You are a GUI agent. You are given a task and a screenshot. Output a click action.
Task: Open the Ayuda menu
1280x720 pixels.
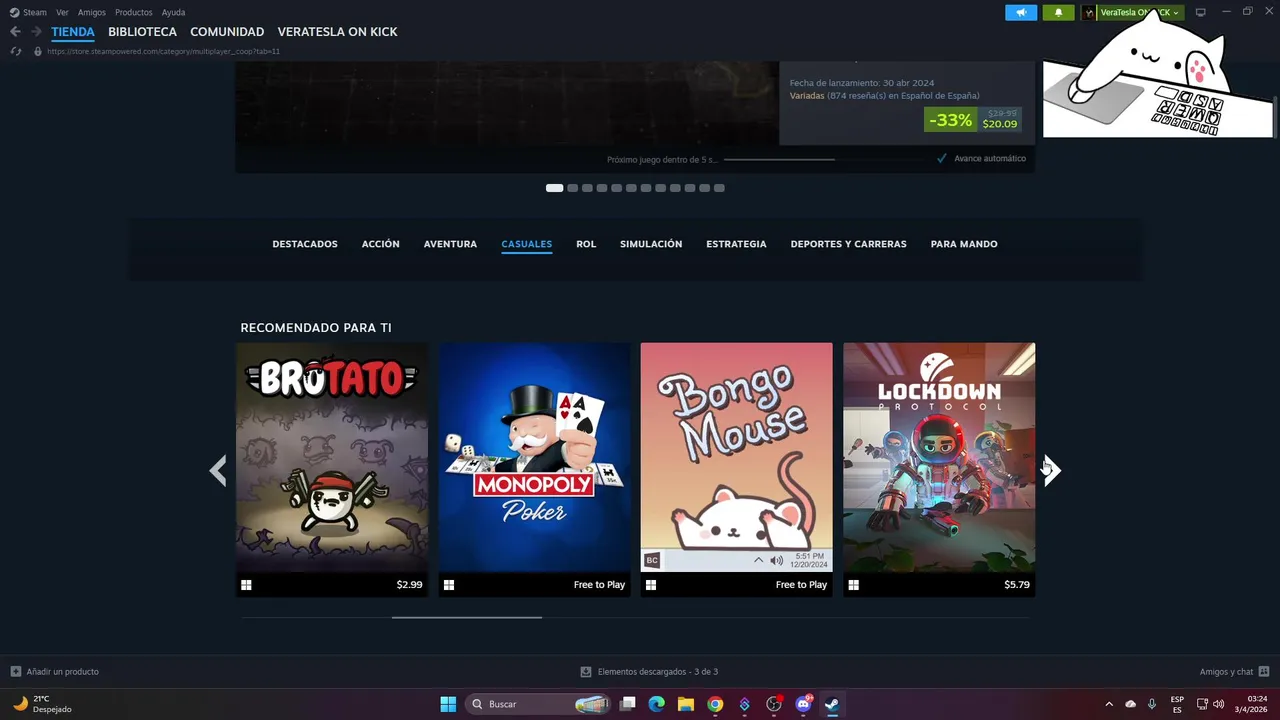point(173,12)
